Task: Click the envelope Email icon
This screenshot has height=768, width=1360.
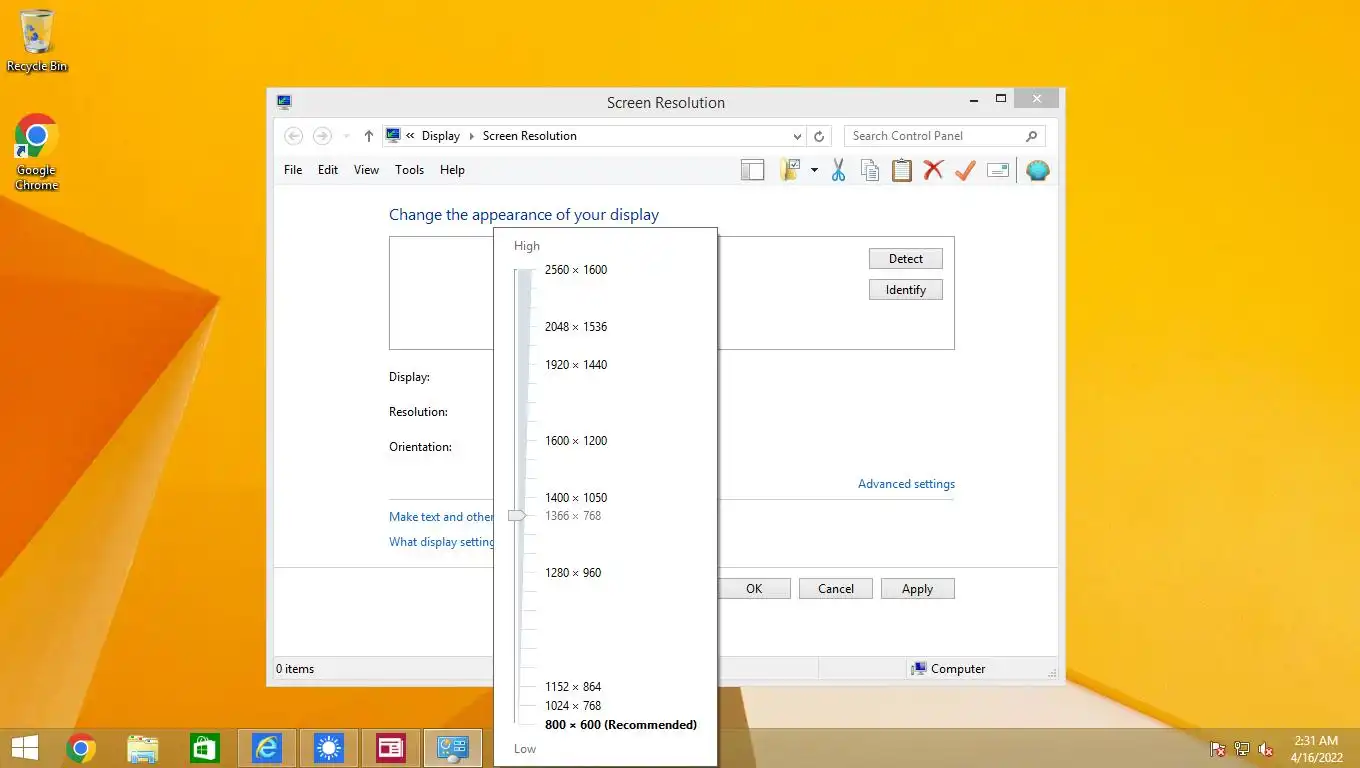Action: click(997, 171)
